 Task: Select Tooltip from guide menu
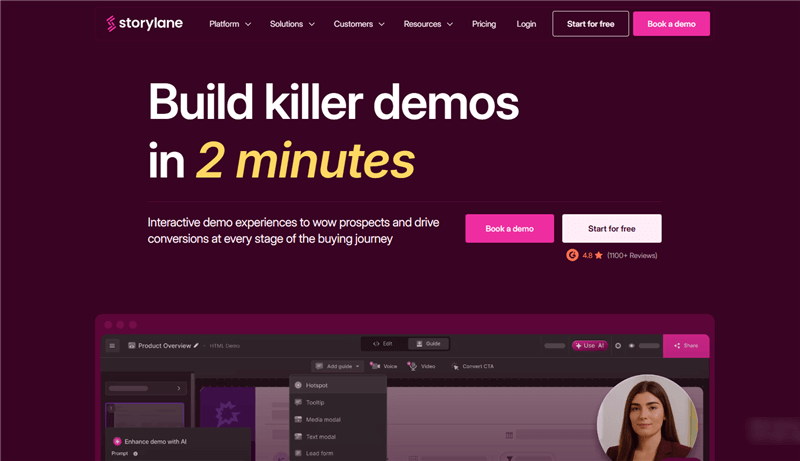338,402
